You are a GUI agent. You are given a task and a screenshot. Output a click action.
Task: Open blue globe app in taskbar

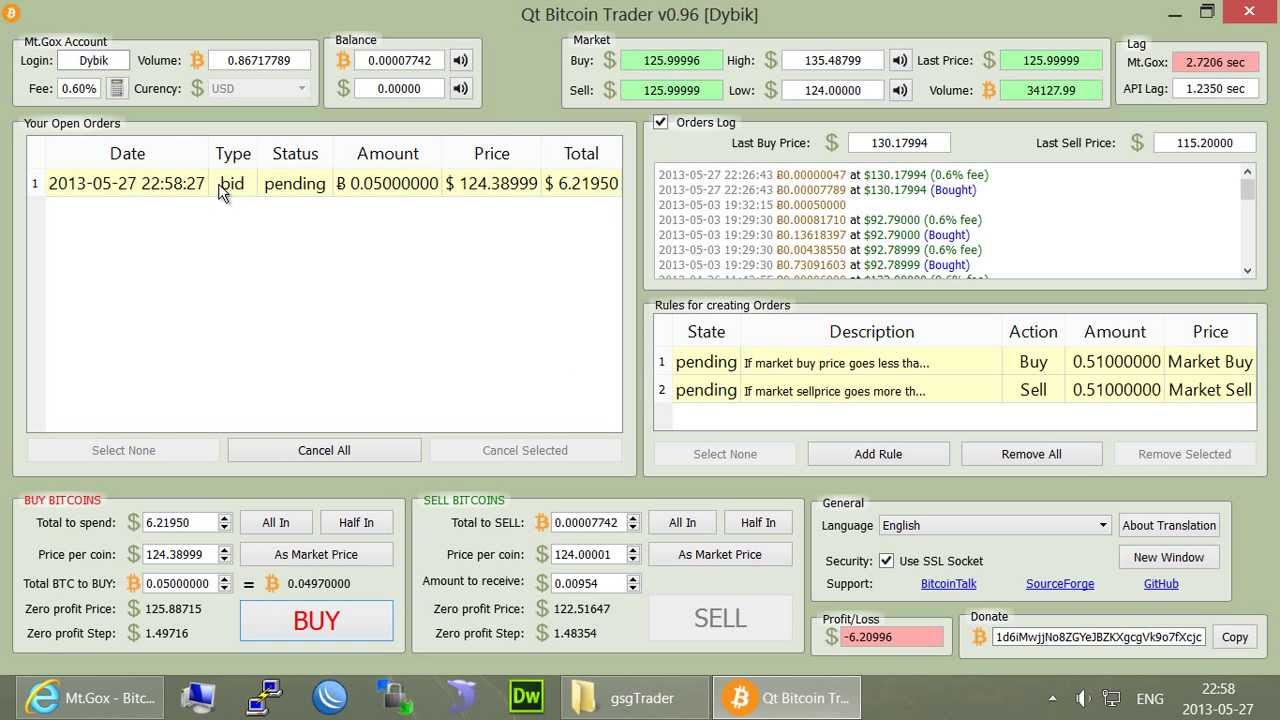[330, 698]
